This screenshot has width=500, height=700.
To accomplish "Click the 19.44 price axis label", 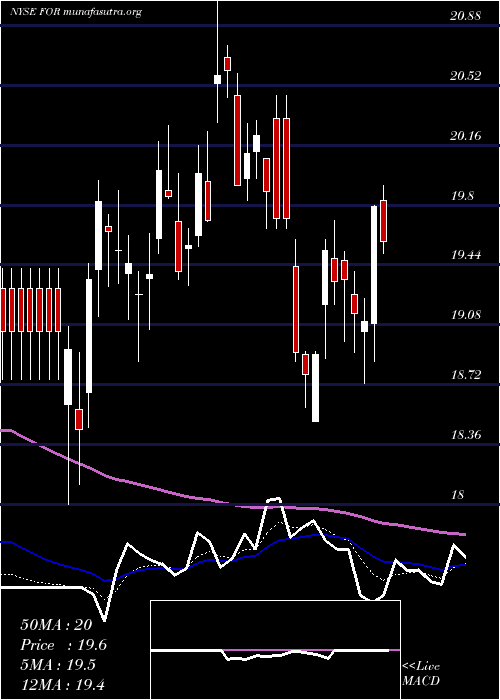I will 465,255.
